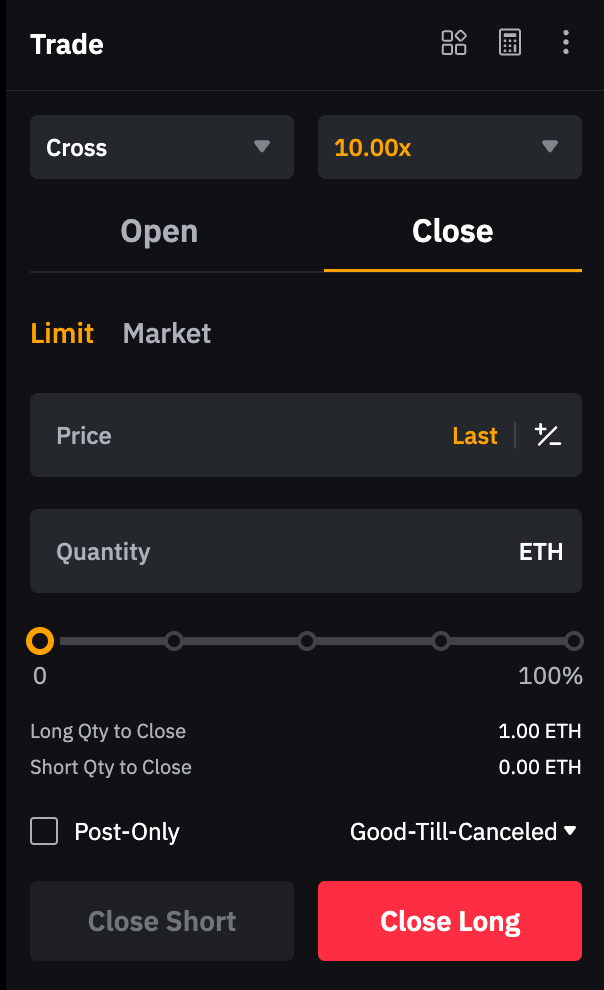The width and height of the screenshot is (604, 990).
Task: Select the Market order type
Action: tap(167, 333)
